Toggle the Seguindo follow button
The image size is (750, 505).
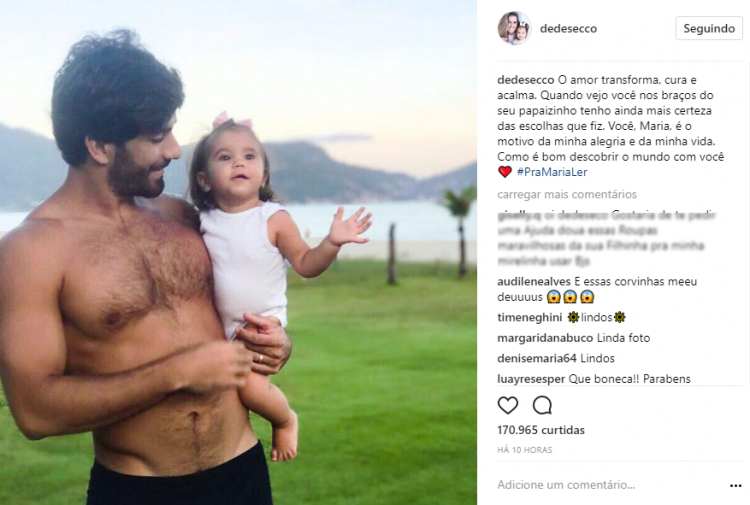click(x=709, y=28)
